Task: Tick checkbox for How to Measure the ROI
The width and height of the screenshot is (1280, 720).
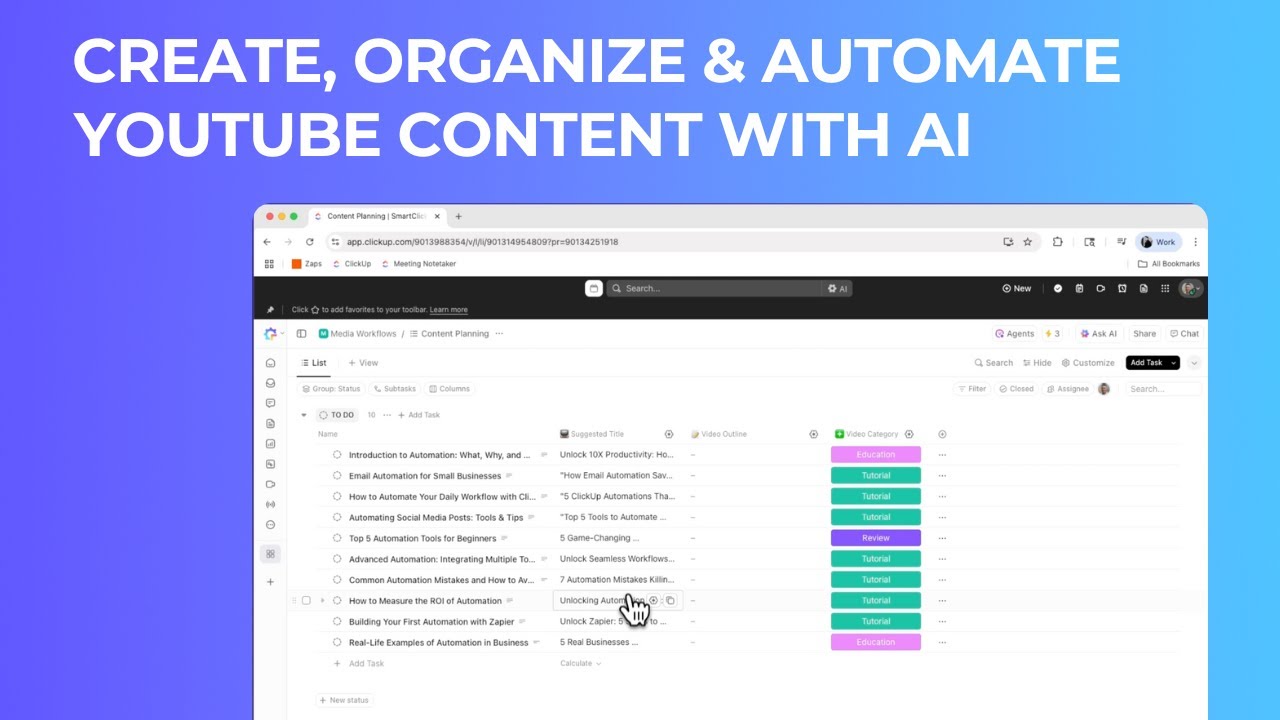Action: 306,600
